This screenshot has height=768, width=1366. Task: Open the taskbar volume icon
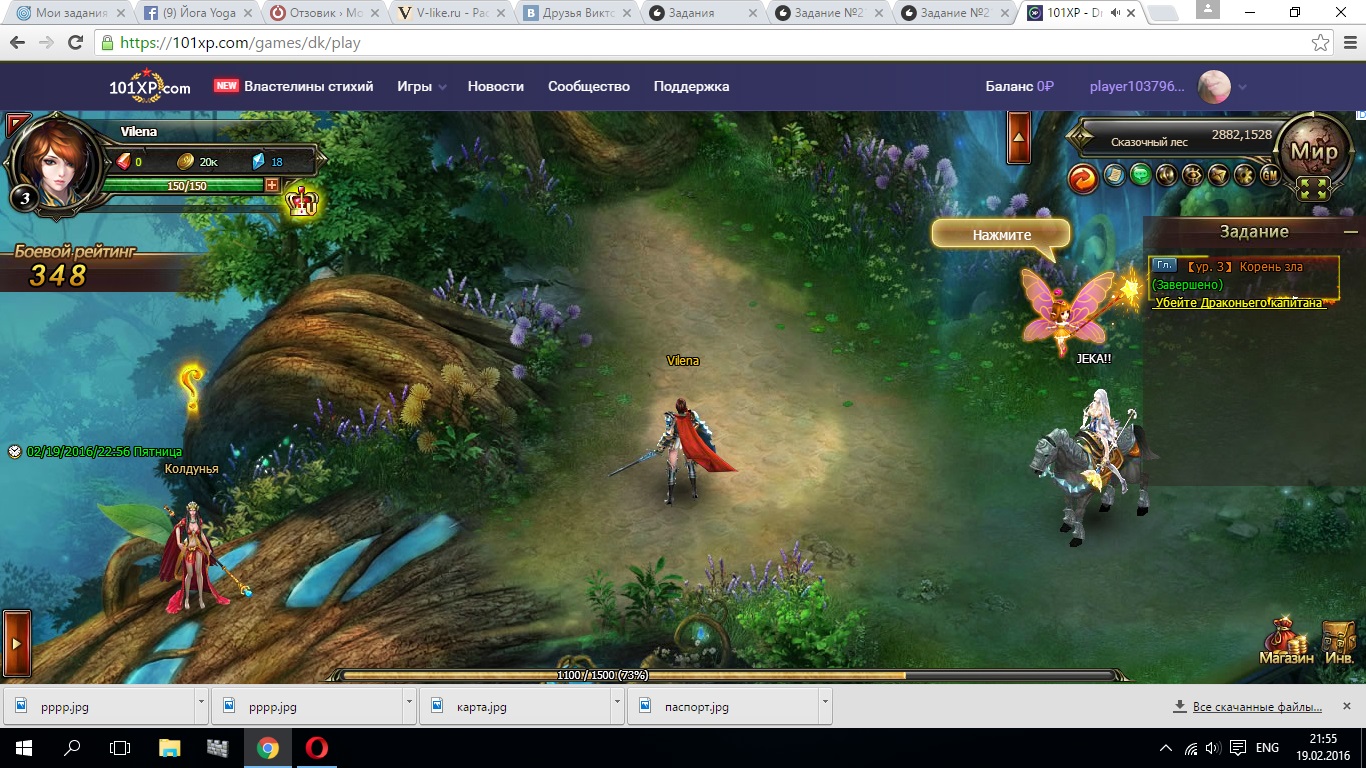pyautogui.click(x=1213, y=747)
